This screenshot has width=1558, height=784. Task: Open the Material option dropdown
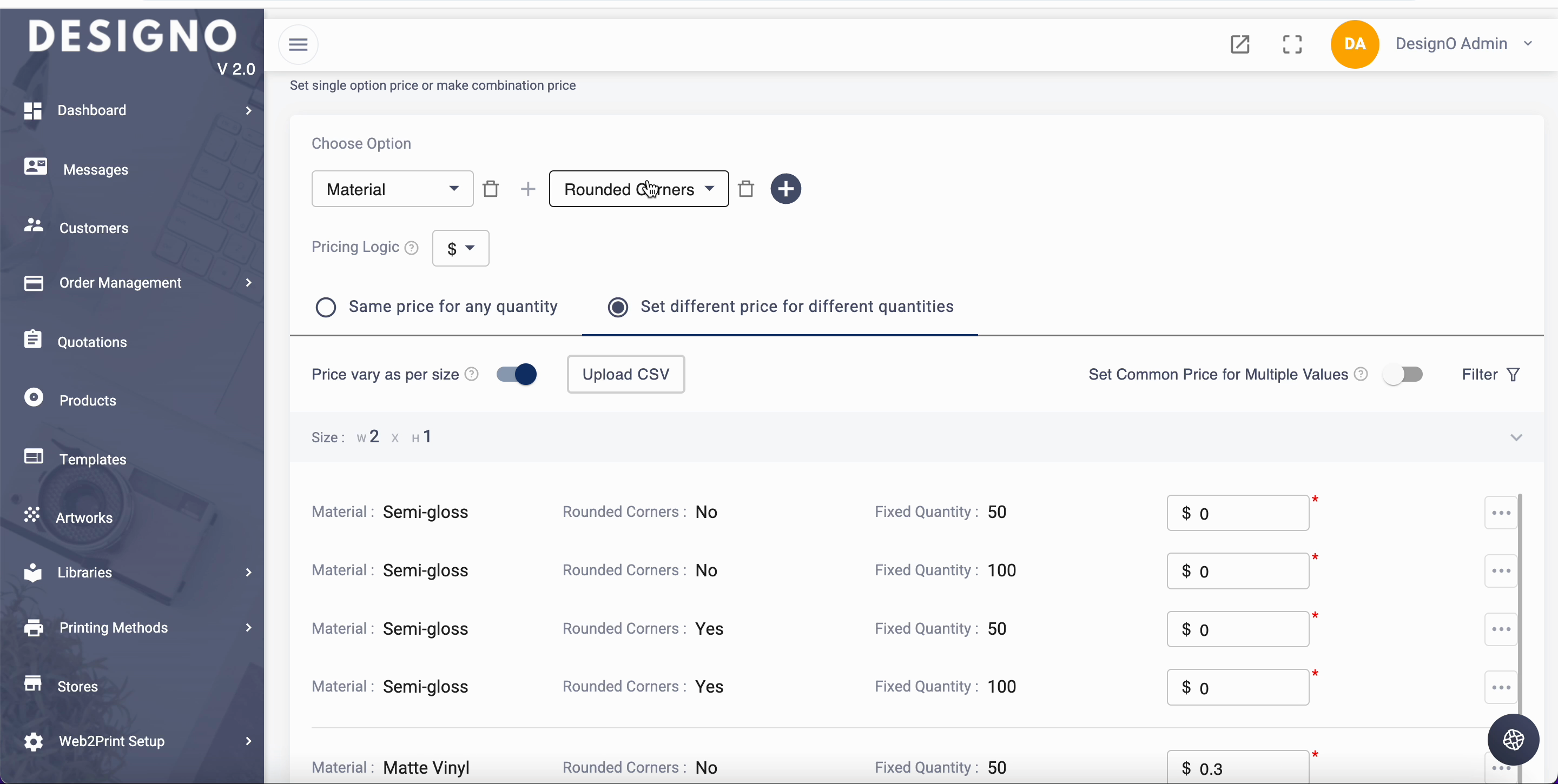pos(392,189)
